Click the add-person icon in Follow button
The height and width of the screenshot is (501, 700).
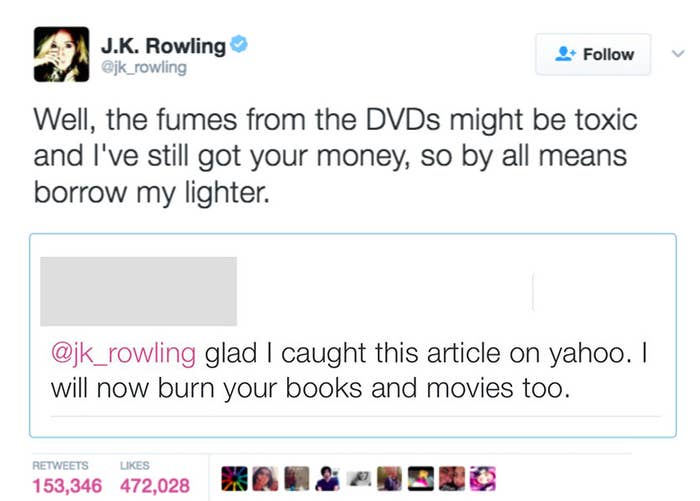566,54
